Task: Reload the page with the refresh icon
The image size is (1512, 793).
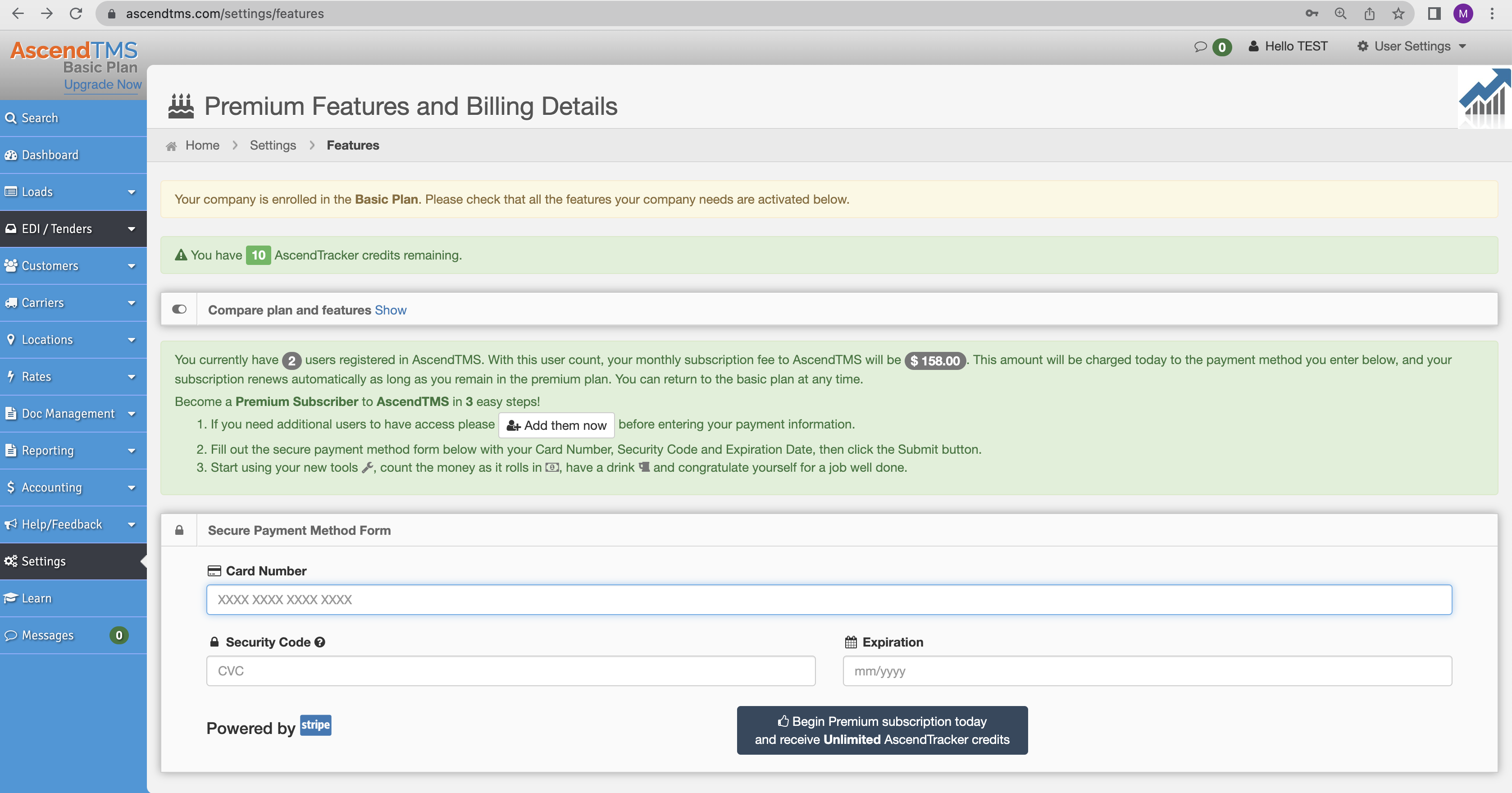Action: tap(76, 14)
